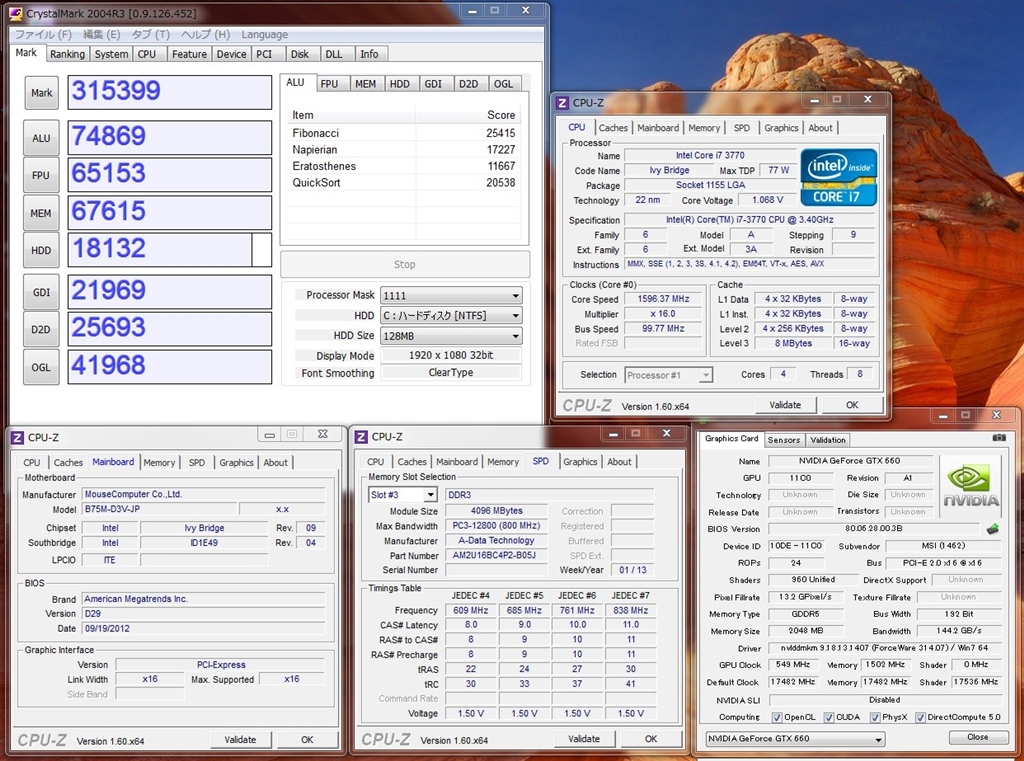This screenshot has height=761, width=1024.
Task: Click the HDD score progress bar showing 18132
Action: pyautogui.click(x=170, y=250)
